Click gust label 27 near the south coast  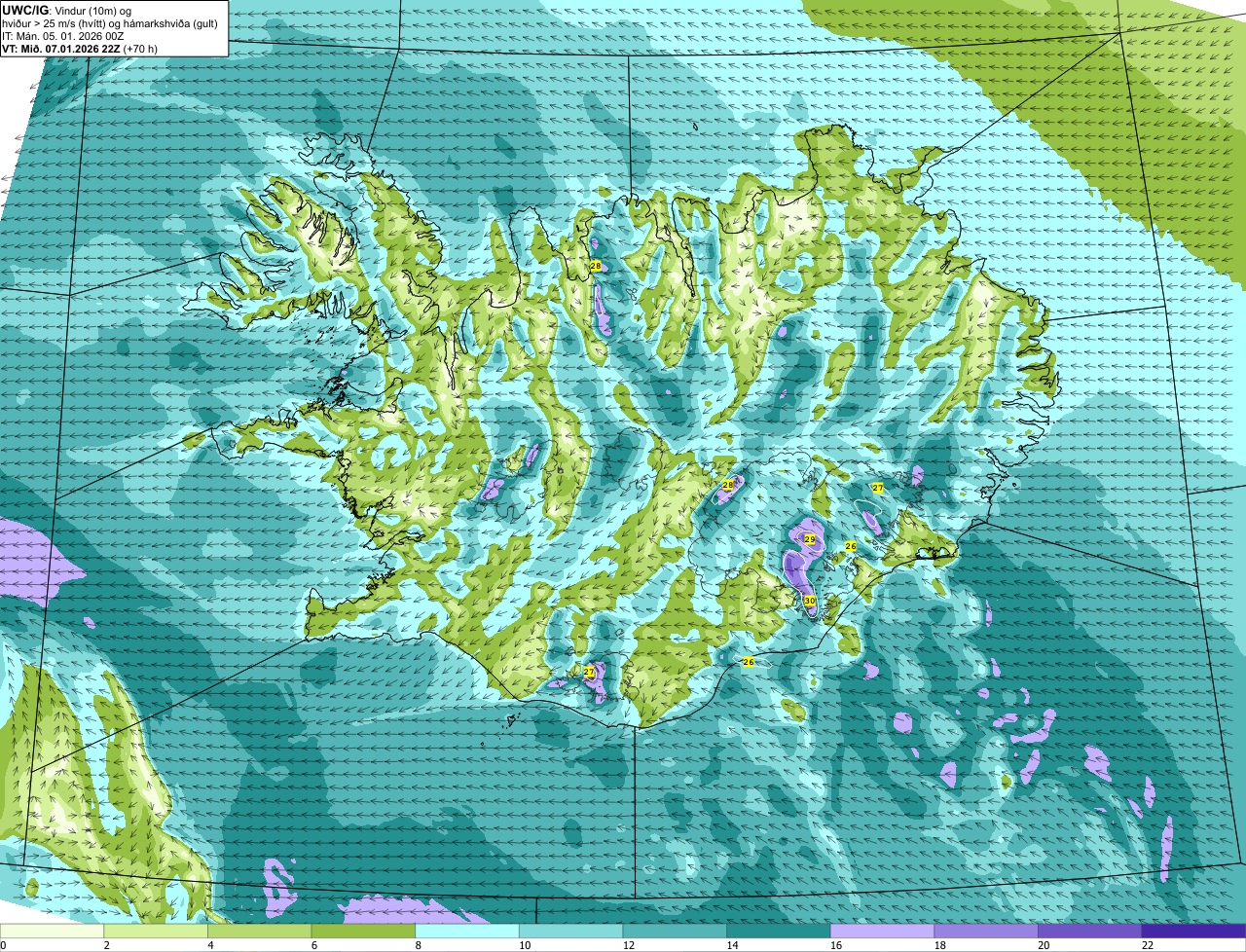[589, 672]
